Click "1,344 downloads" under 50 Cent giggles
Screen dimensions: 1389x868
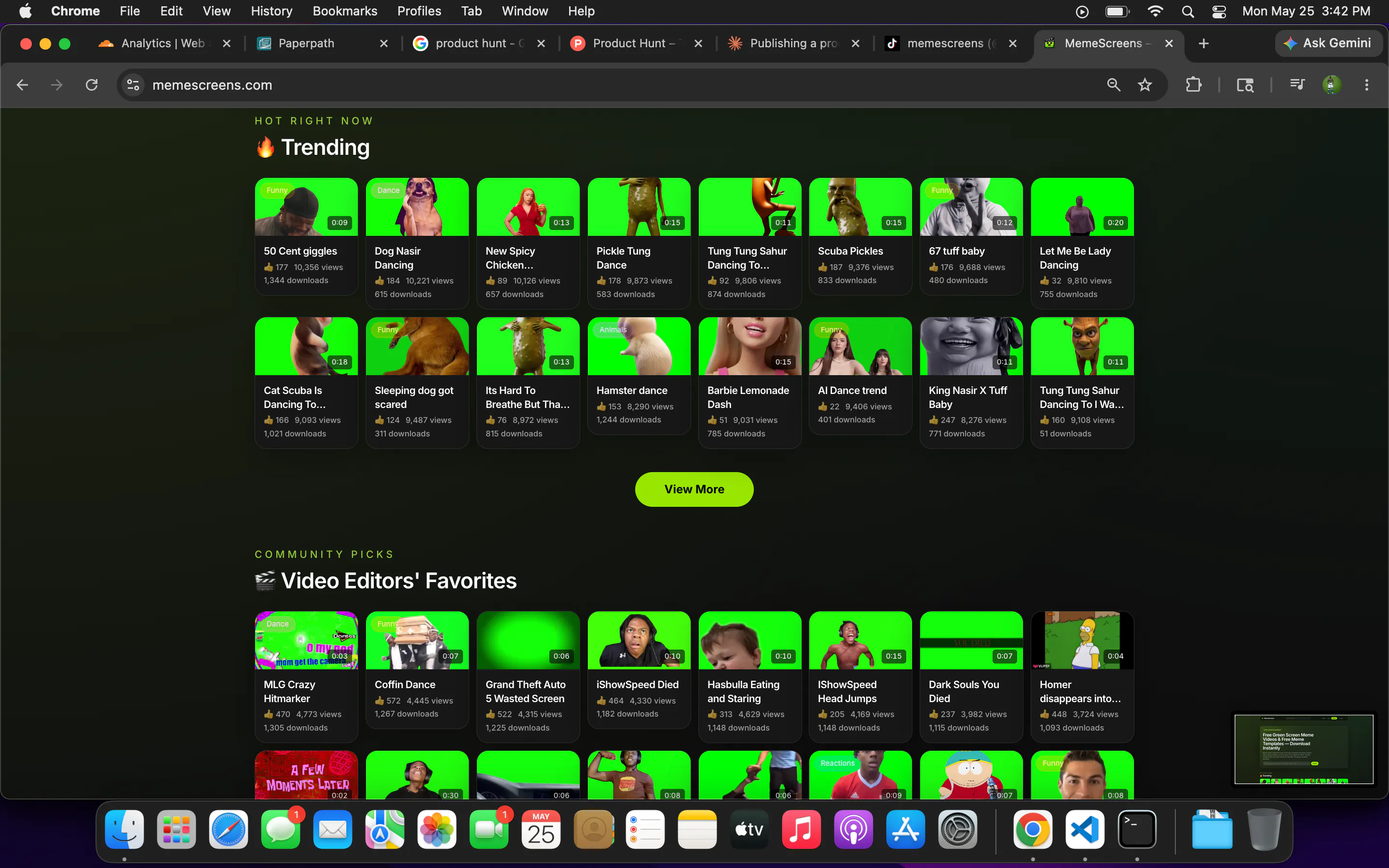coord(296,280)
